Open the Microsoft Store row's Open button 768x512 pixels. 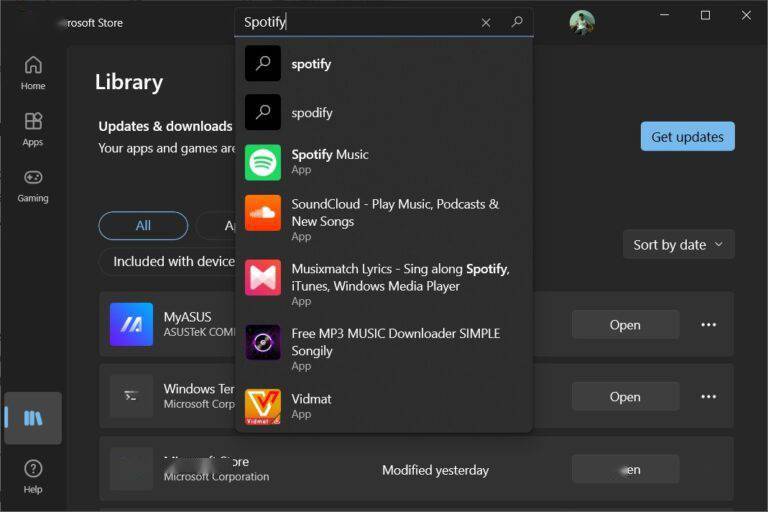pos(625,469)
